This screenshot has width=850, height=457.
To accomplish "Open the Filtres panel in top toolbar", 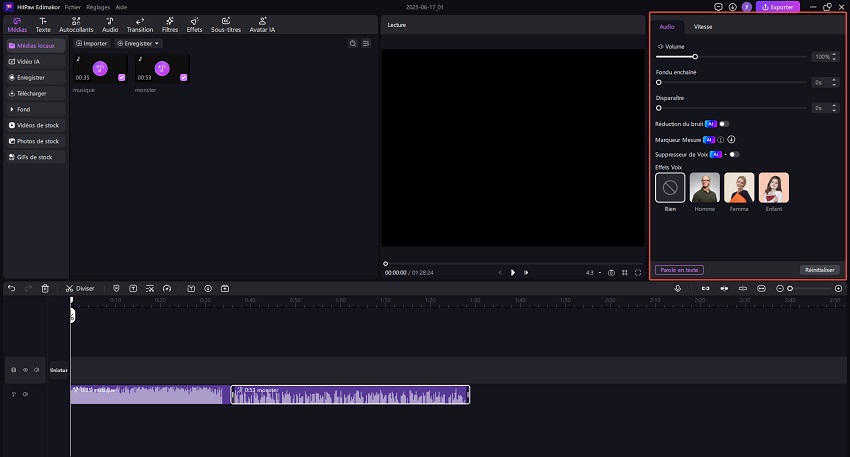I will click(170, 25).
